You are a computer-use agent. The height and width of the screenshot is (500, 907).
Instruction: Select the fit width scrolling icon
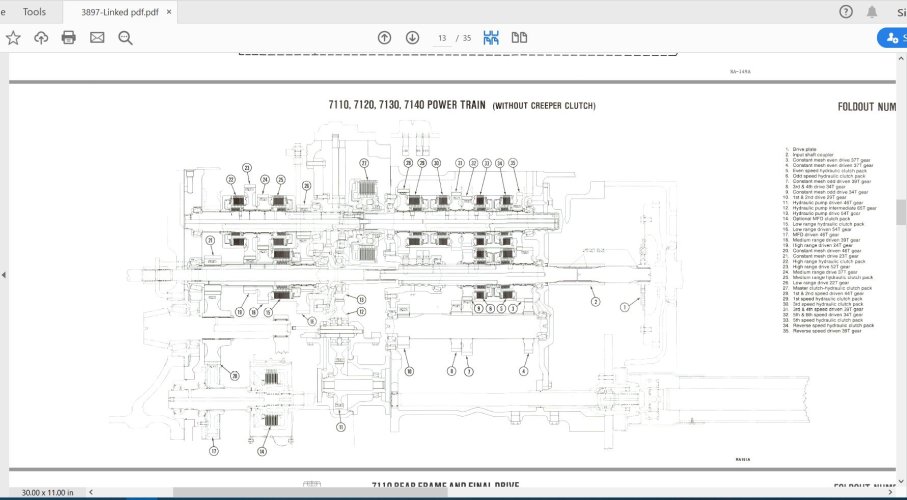click(491, 38)
